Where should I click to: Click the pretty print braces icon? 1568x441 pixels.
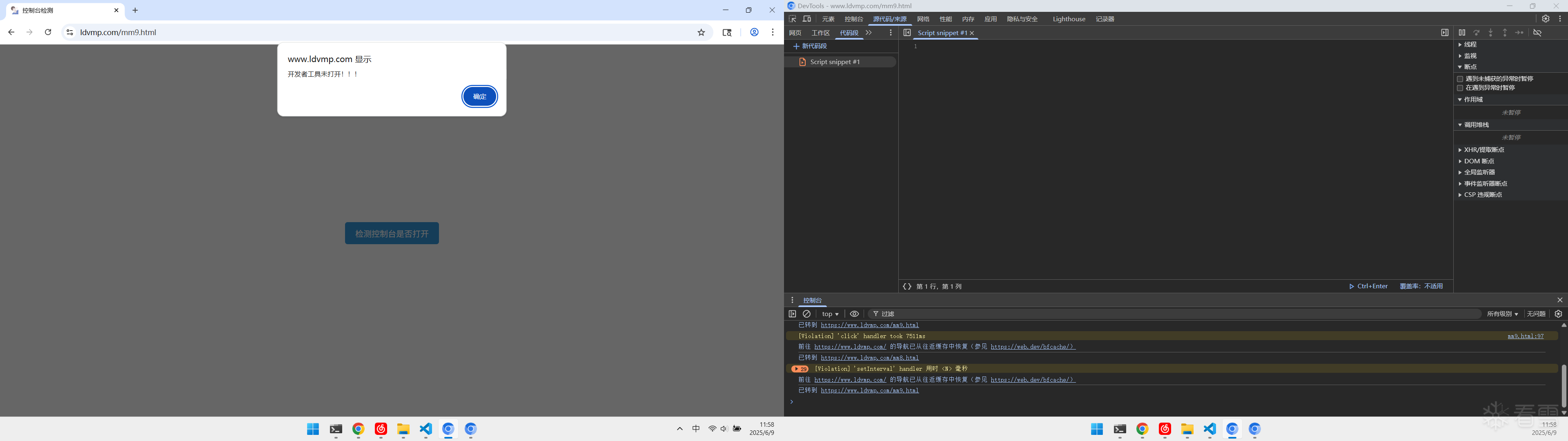point(907,286)
